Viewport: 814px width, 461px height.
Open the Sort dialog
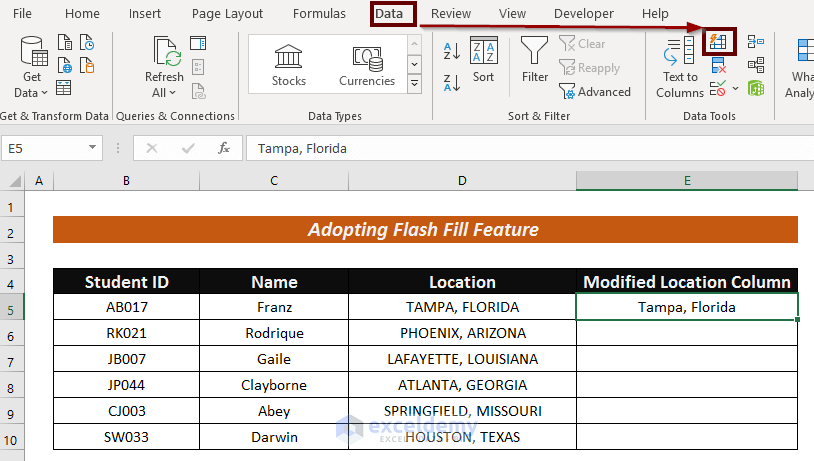[x=483, y=60]
